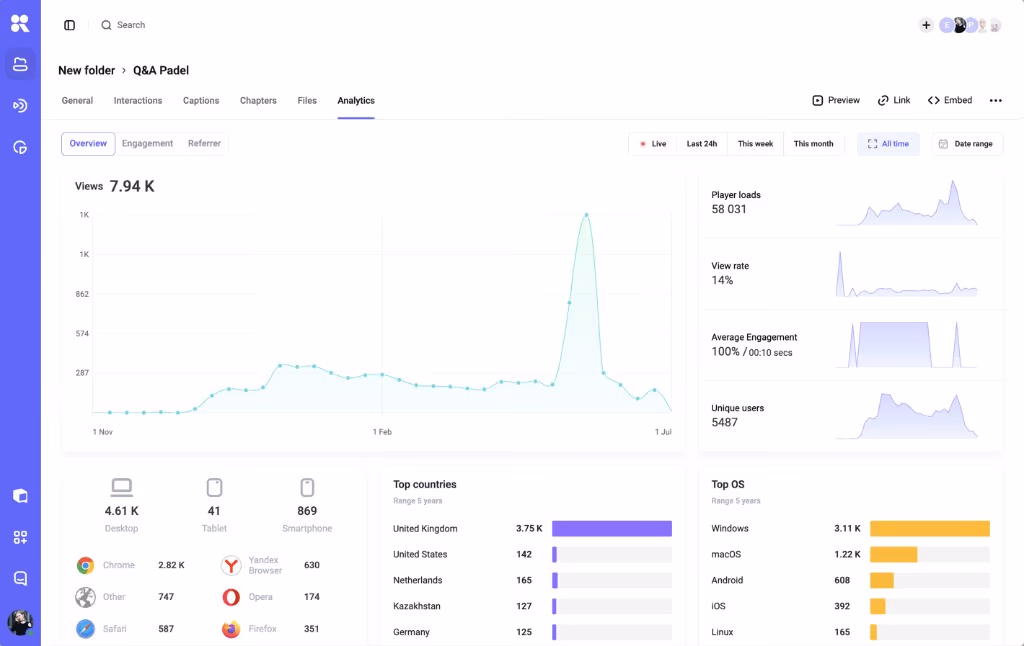1024x646 pixels.
Task: Select the Live time filter
Action: [652, 144]
